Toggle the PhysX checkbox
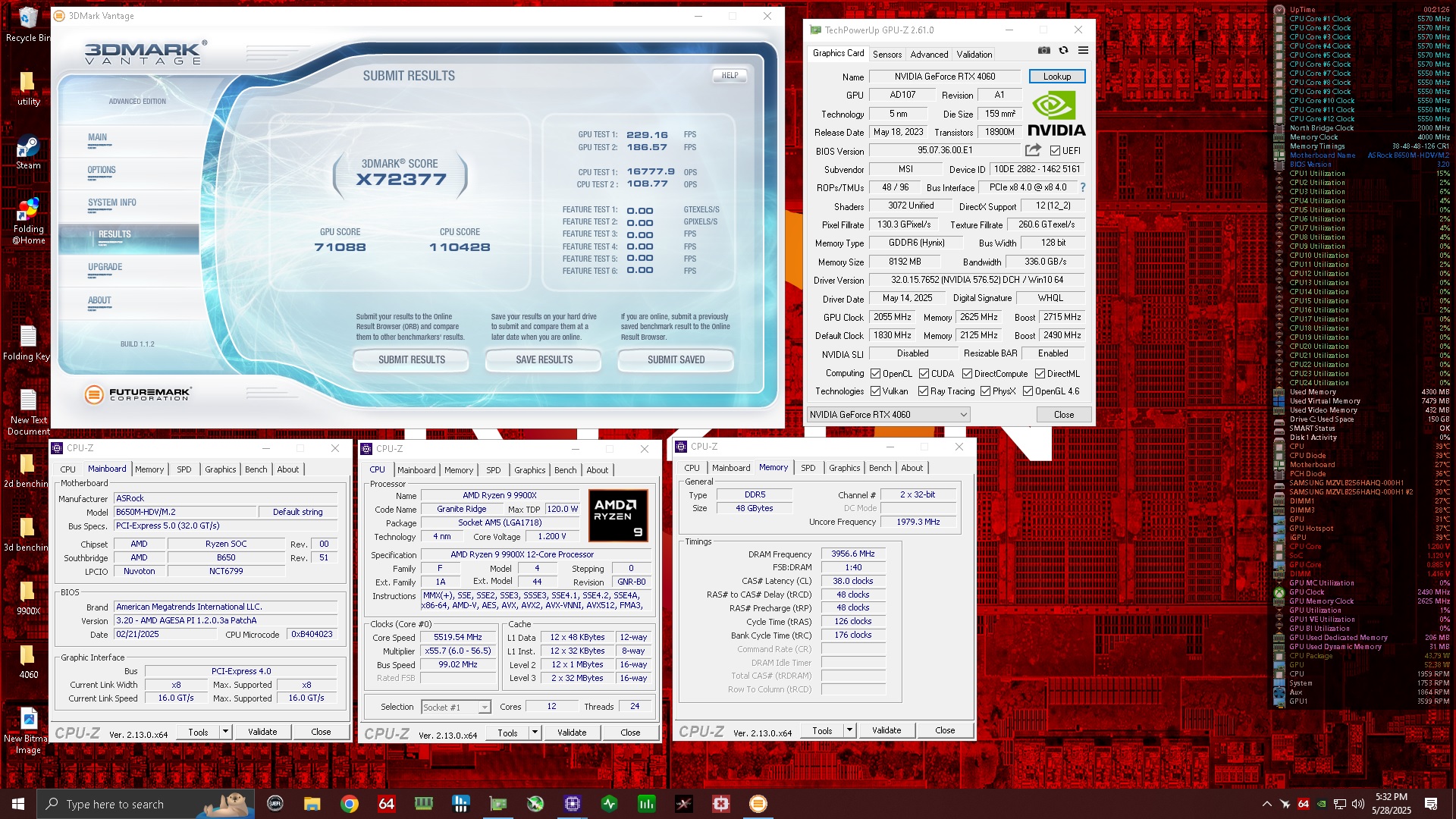Image resolution: width=1456 pixels, height=819 pixels. click(x=985, y=391)
